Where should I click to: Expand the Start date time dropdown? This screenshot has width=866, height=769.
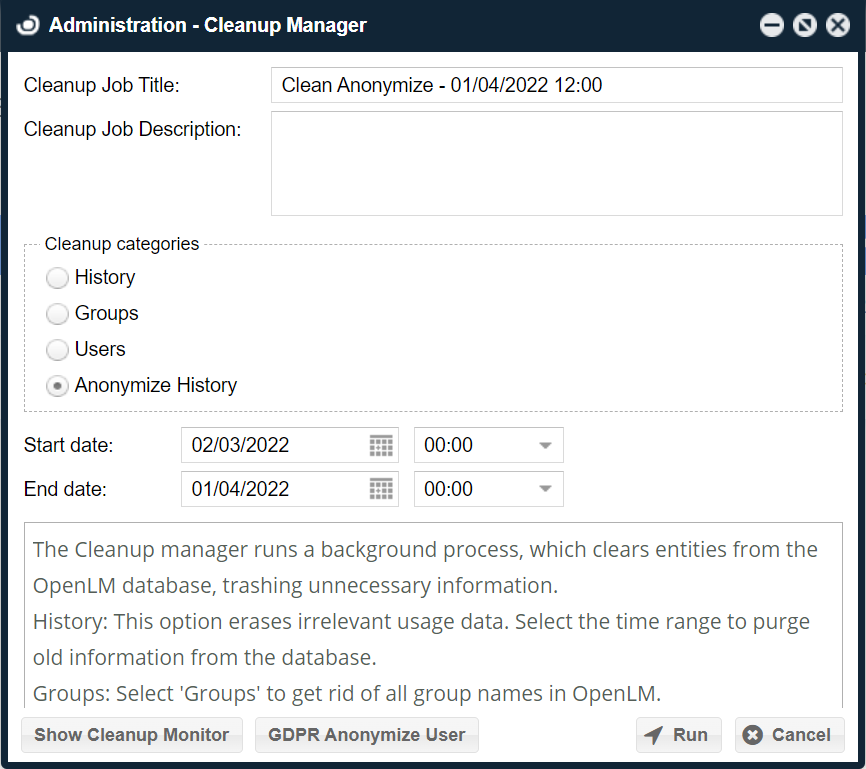pos(545,446)
